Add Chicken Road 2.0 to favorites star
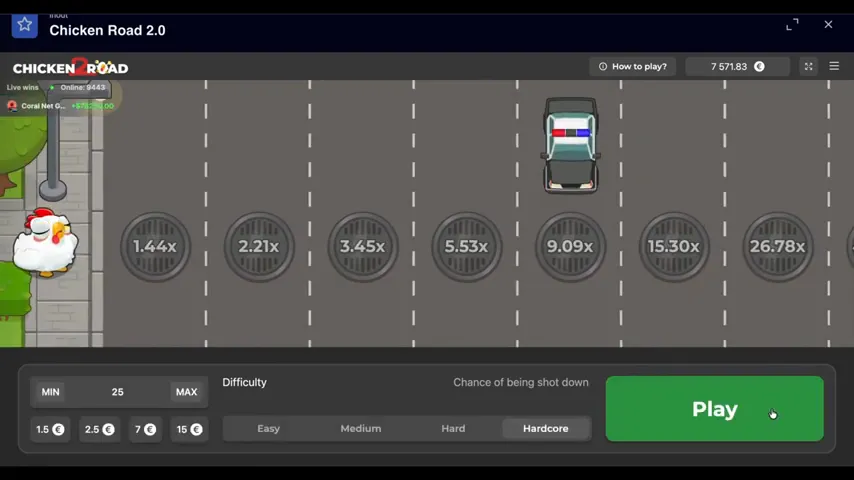The width and height of the screenshot is (854, 480). coord(25,25)
